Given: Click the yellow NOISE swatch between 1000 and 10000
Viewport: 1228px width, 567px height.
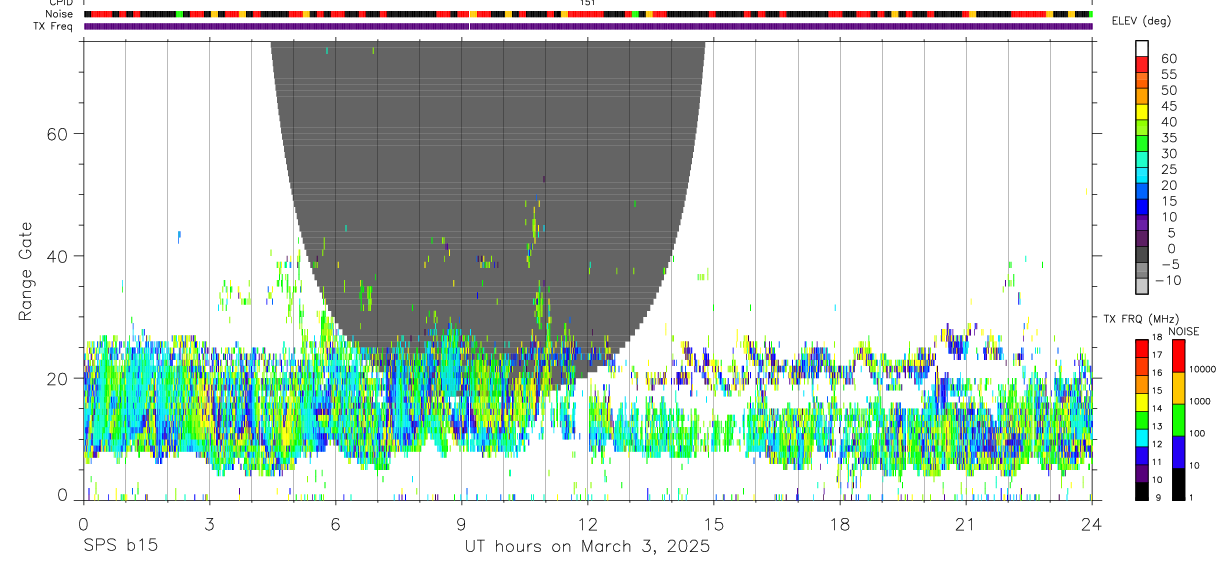Looking at the screenshot, I should pyautogui.click(x=1179, y=387).
